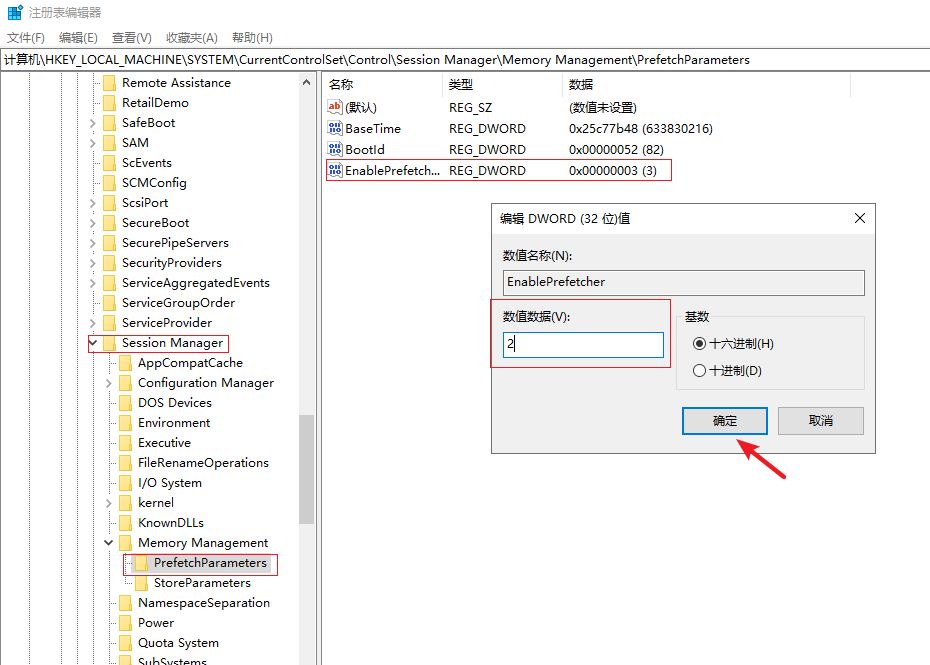930x665 pixels.
Task: Click the EnablePrefetcher DWORD value icon
Action: [335, 170]
